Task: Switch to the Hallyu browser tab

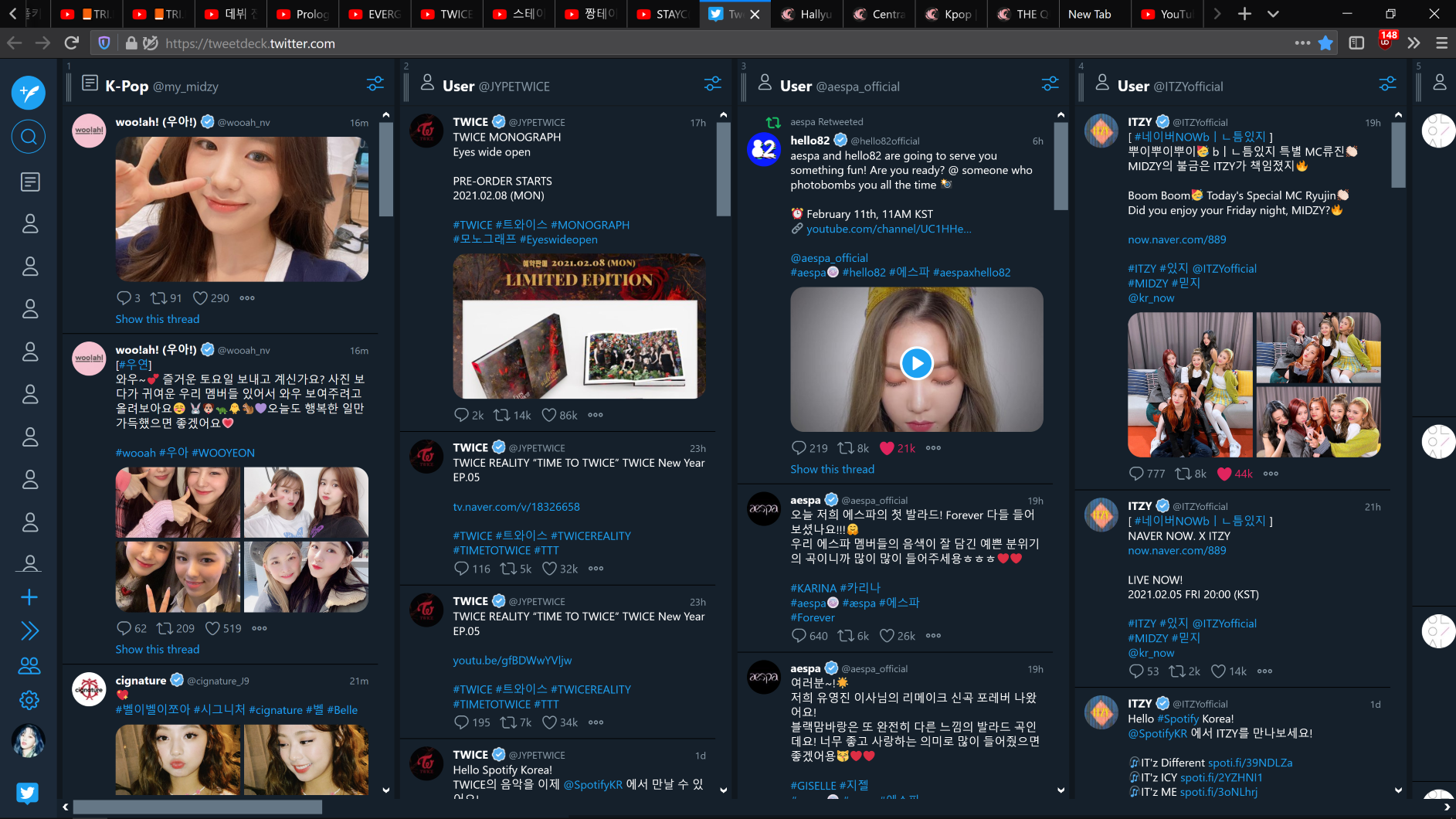Action: click(806, 14)
